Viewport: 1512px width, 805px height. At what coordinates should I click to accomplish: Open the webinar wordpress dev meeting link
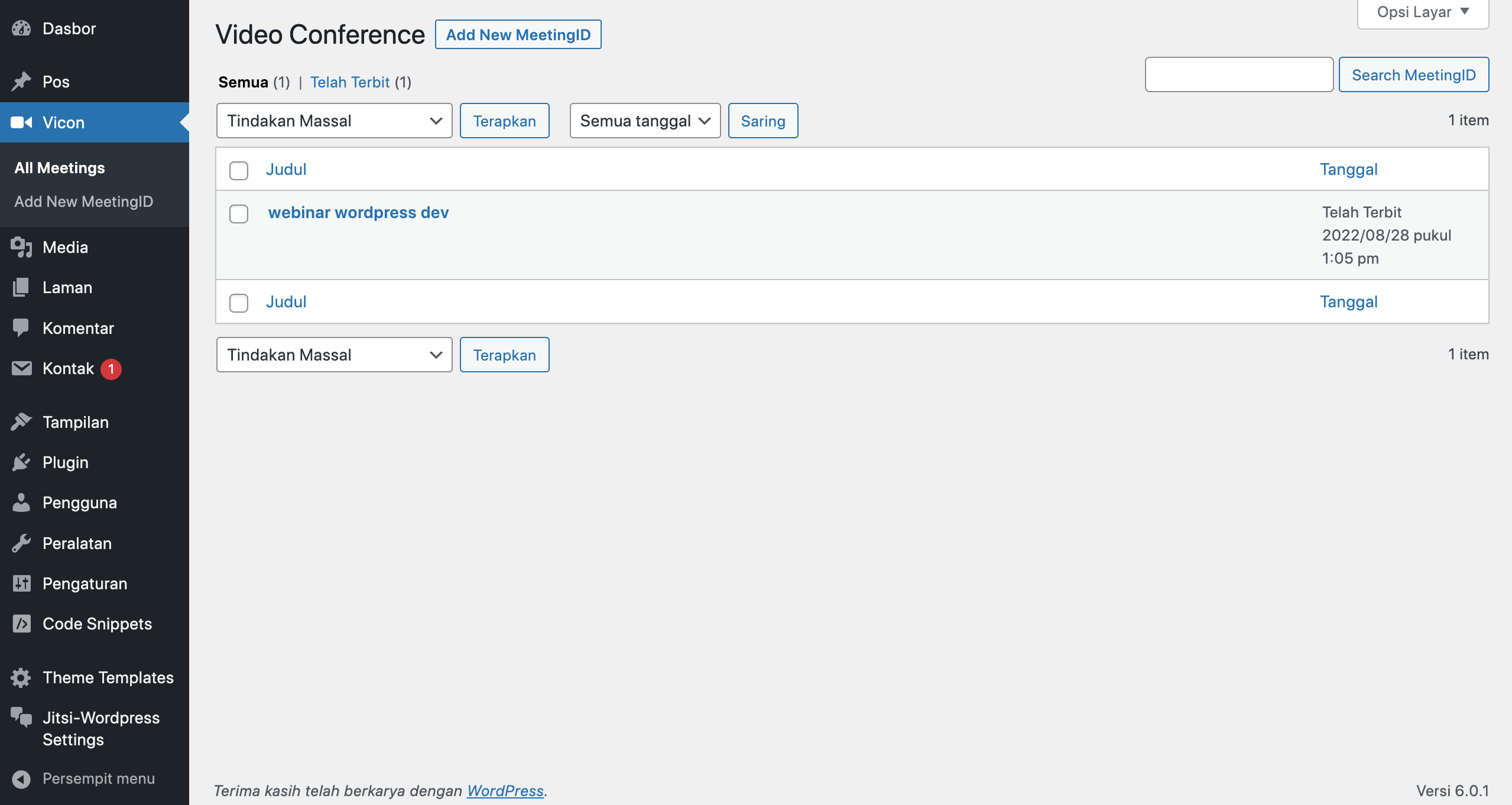(x=358, y=212)
